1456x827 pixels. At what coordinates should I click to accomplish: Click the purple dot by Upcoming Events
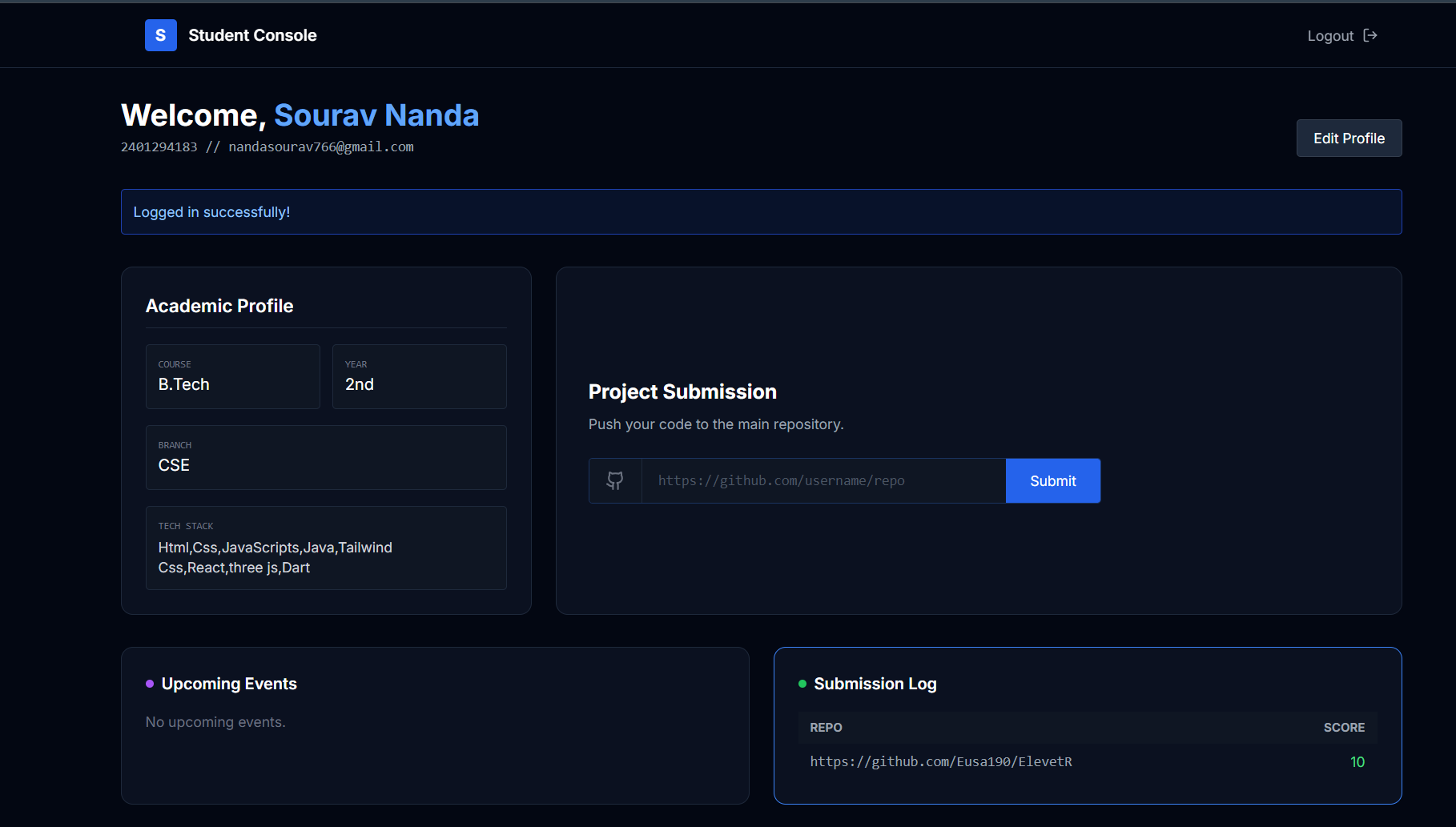tap(150, 684)
